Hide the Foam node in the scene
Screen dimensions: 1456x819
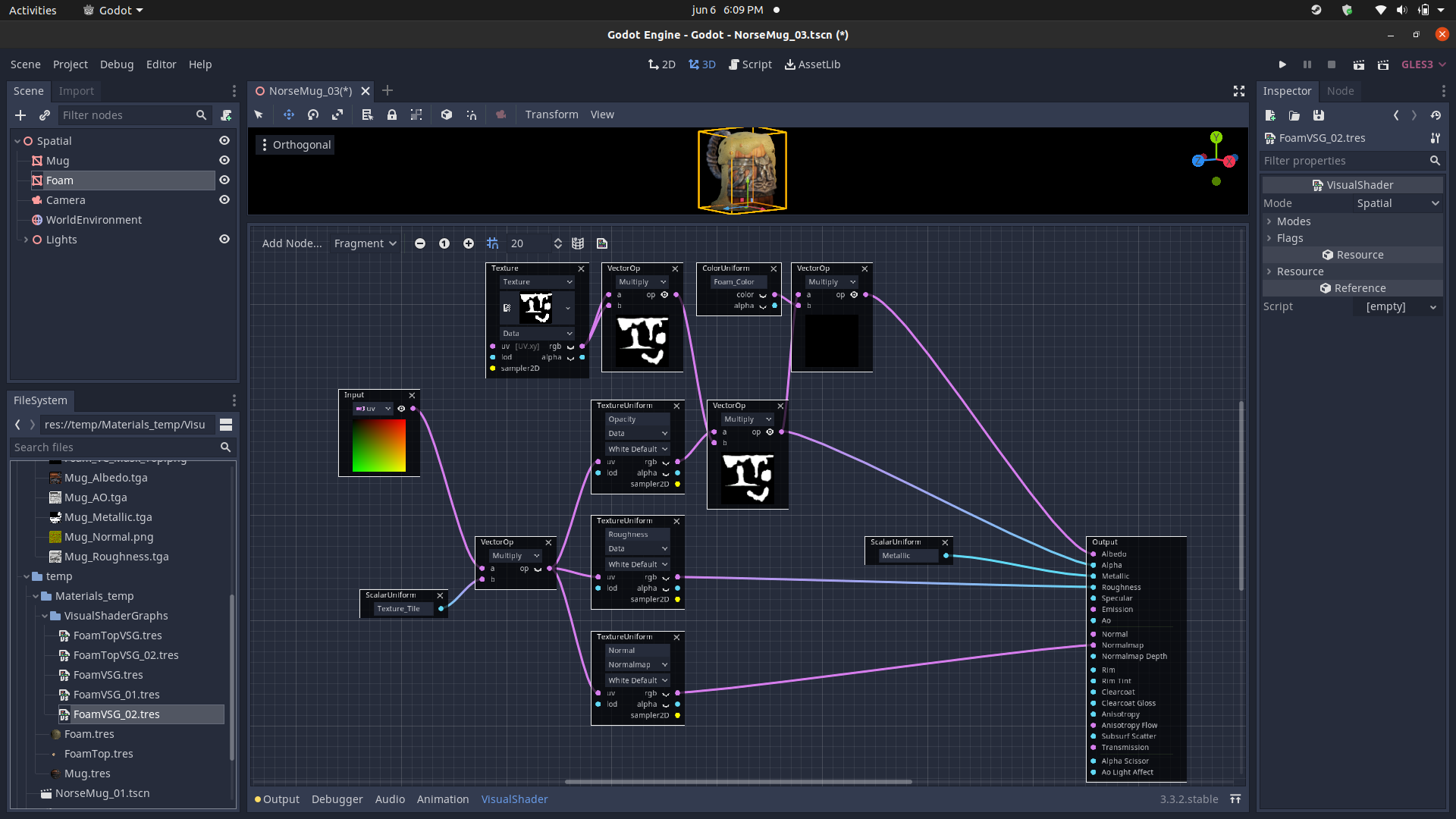click(x=224, y=180)
